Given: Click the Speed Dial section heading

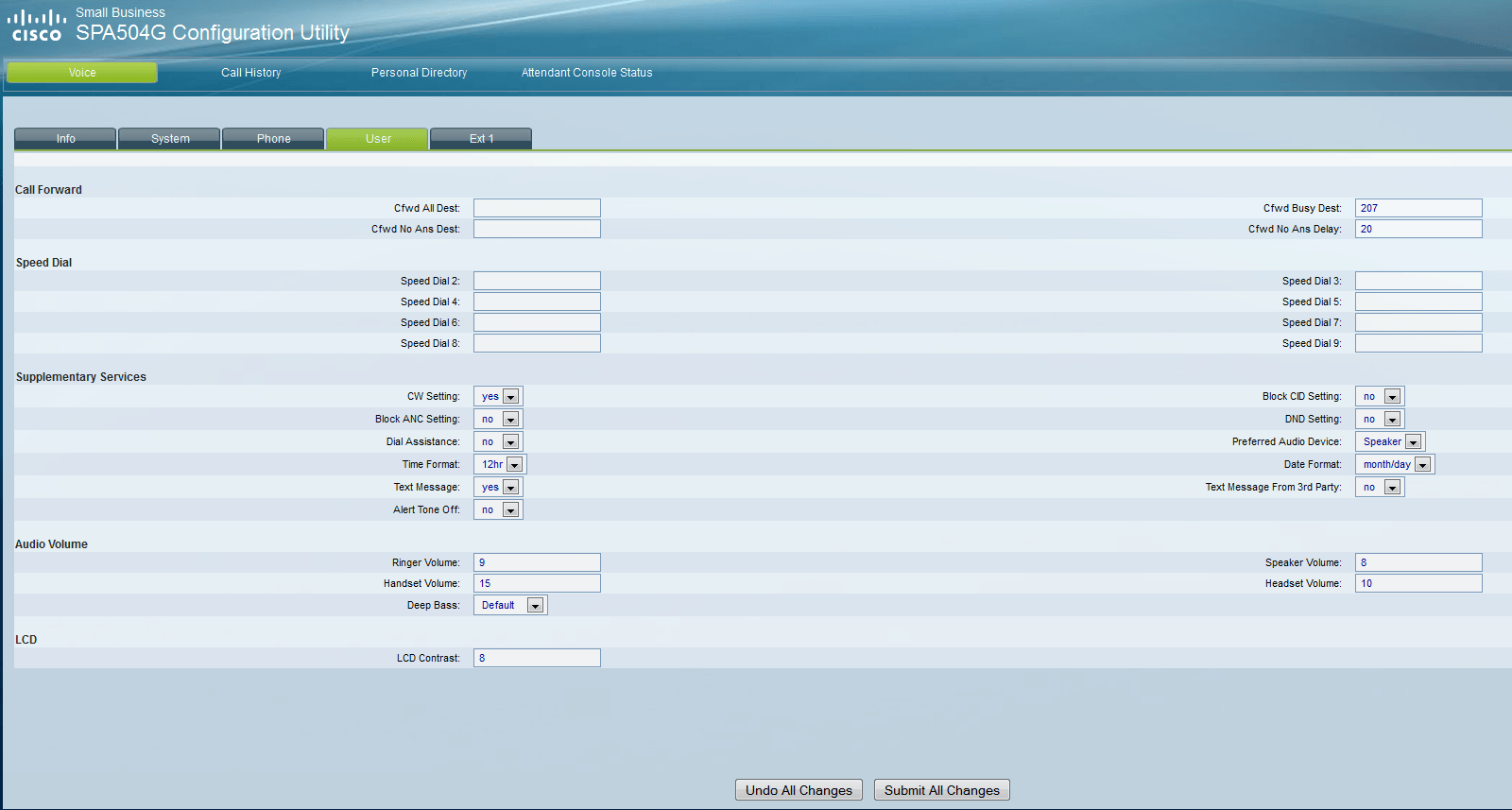Looking at the screenshot, I should [43, 263].
